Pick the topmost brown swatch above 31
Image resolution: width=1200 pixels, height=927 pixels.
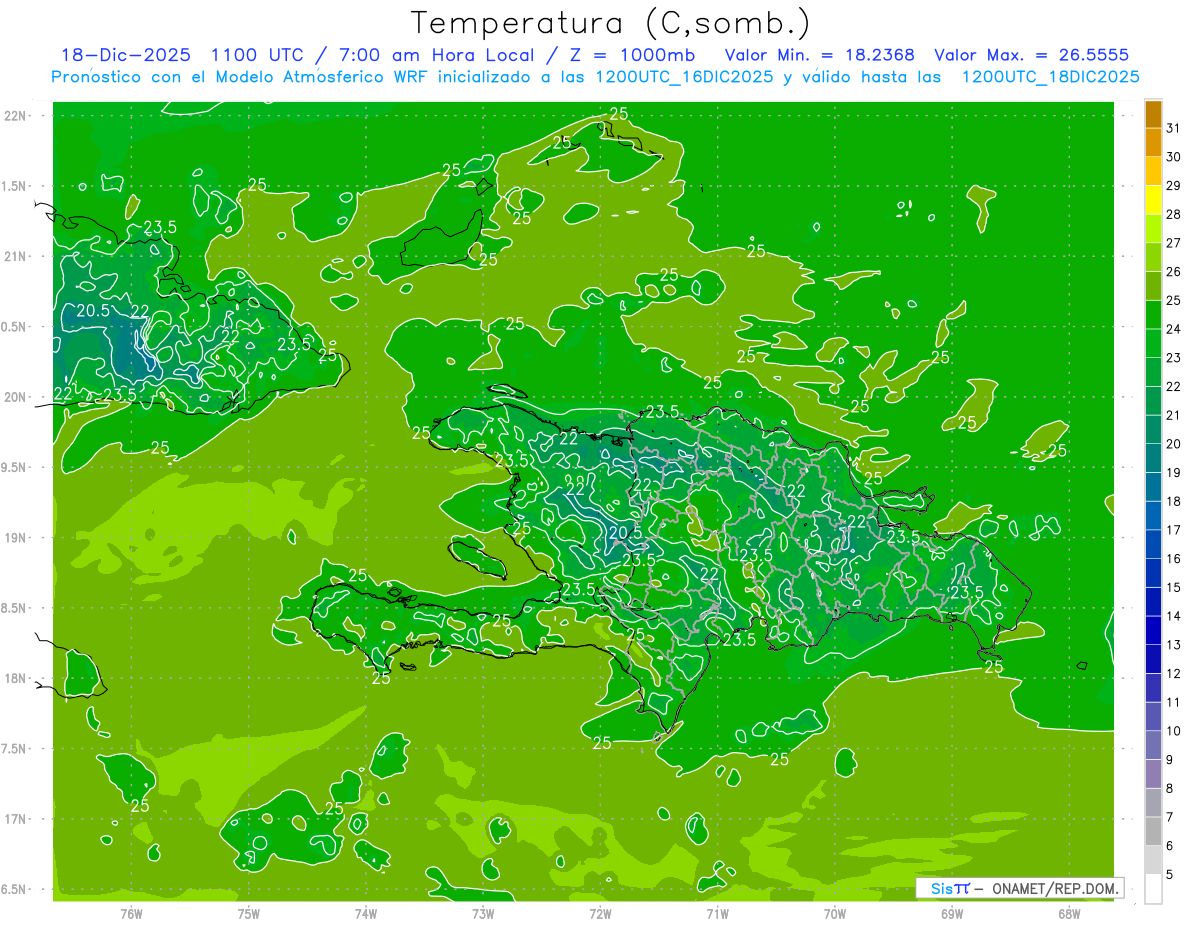coord(1153,113)
